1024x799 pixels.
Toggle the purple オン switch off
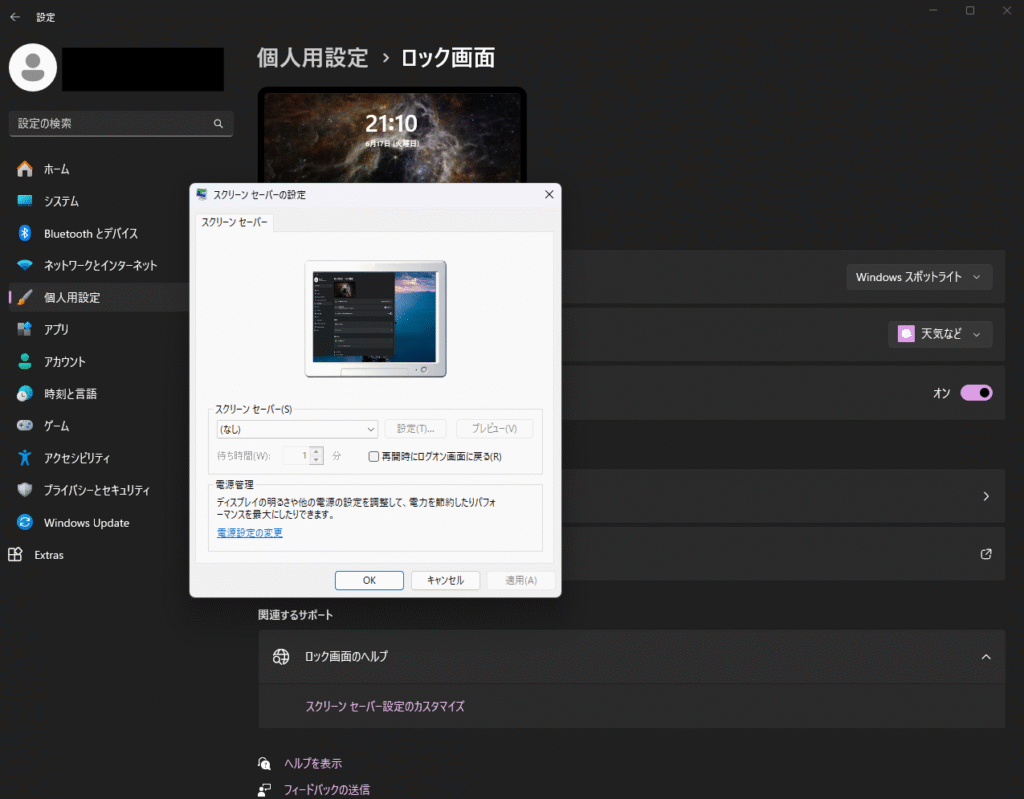(976, 393)
